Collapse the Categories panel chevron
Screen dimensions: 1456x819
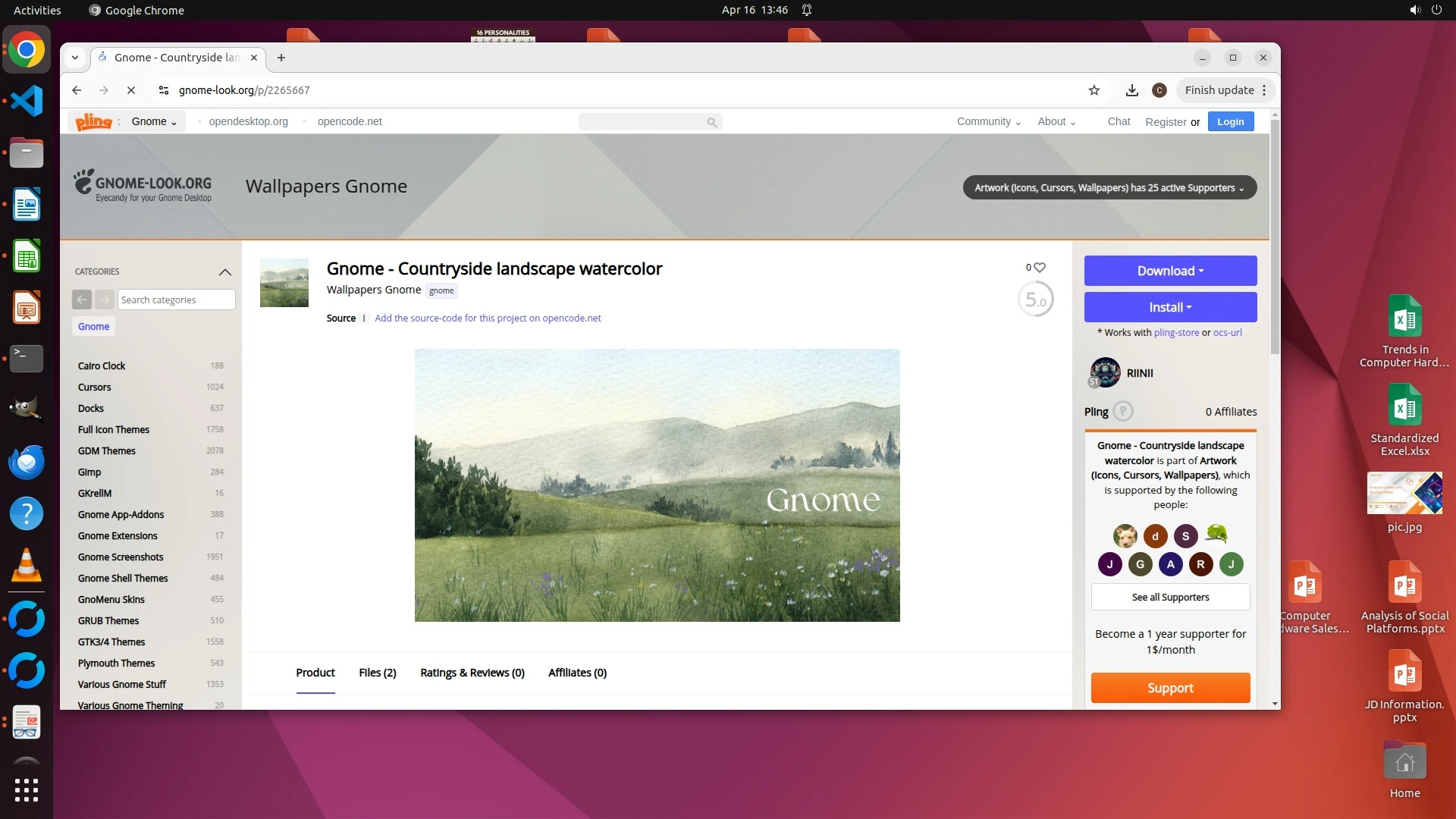(x=224, y=271)
